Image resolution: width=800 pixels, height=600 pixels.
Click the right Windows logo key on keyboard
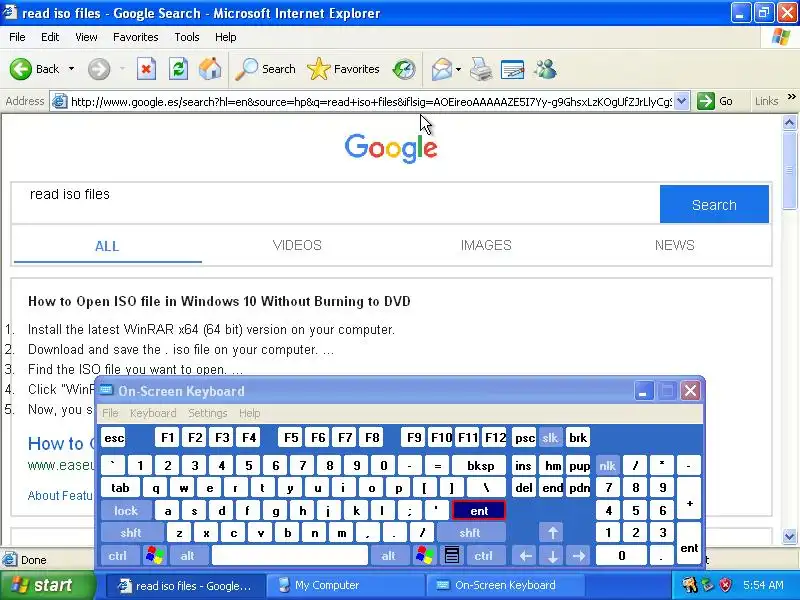[x=424, y=556]
